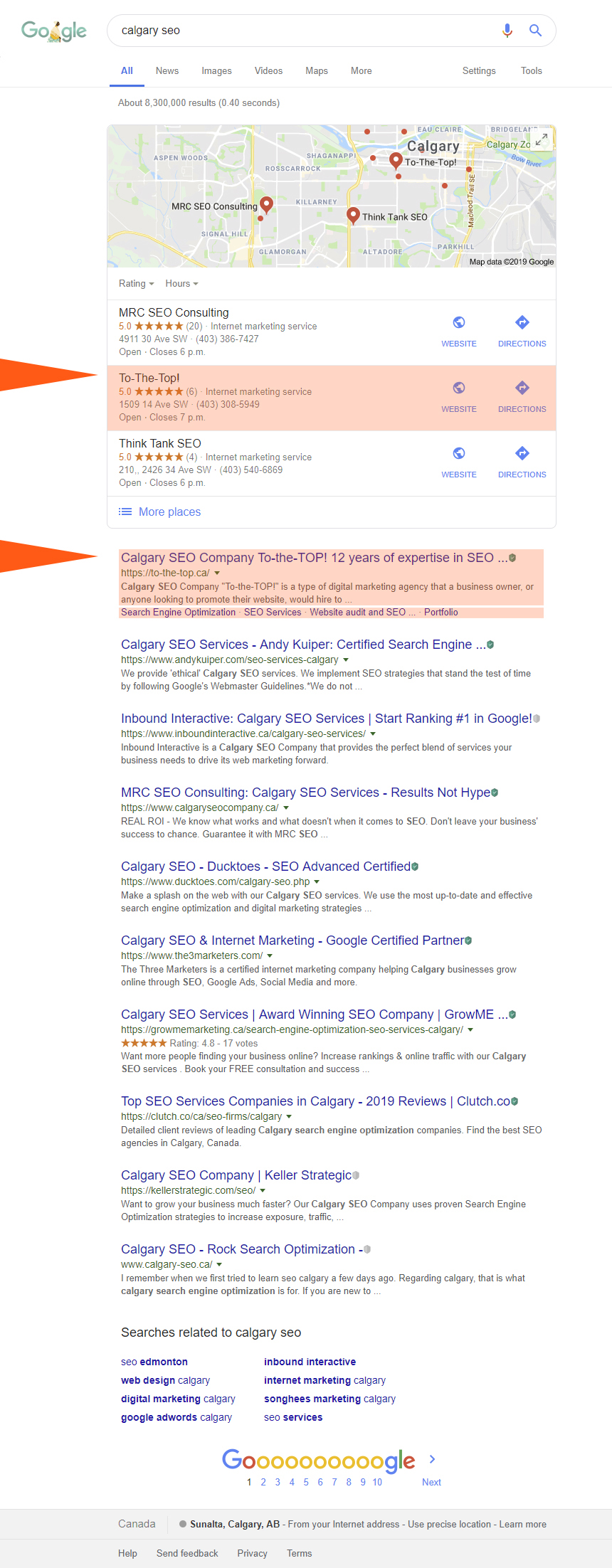612x1568 pixels.
Task: Expand options arrow for calgary-seo.ca URL
Action: (x=219, y=1264)
